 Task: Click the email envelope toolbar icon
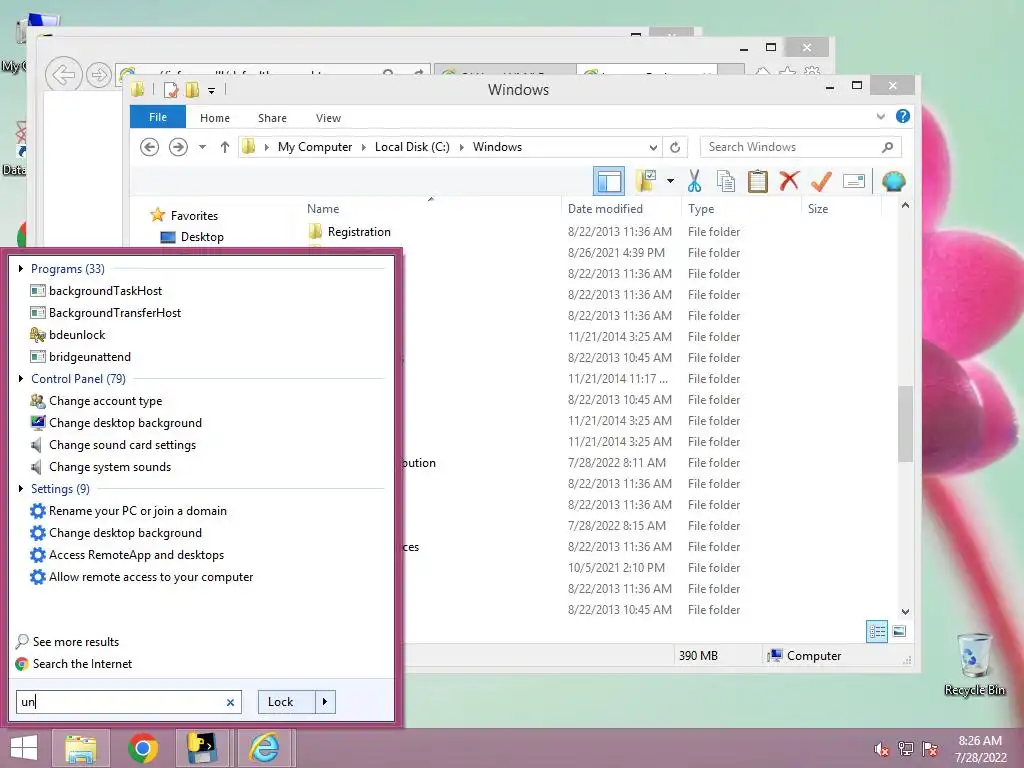854,181
